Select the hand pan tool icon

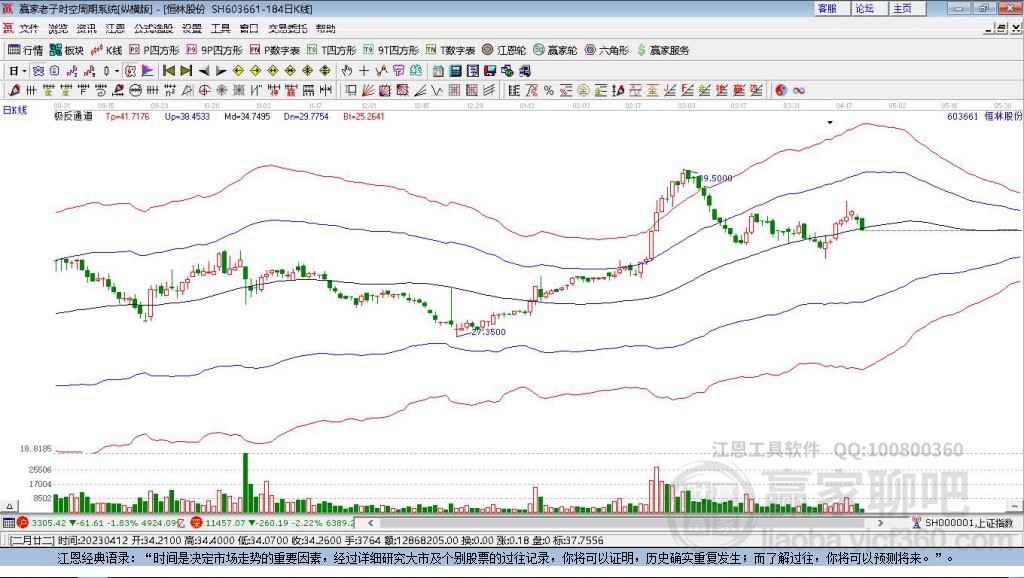coord(346,71)
